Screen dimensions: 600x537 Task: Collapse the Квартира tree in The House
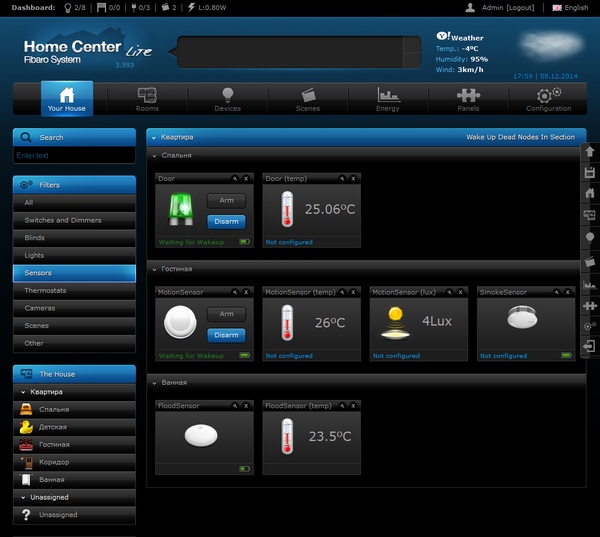pyautogui.click(x=23, y=392)
